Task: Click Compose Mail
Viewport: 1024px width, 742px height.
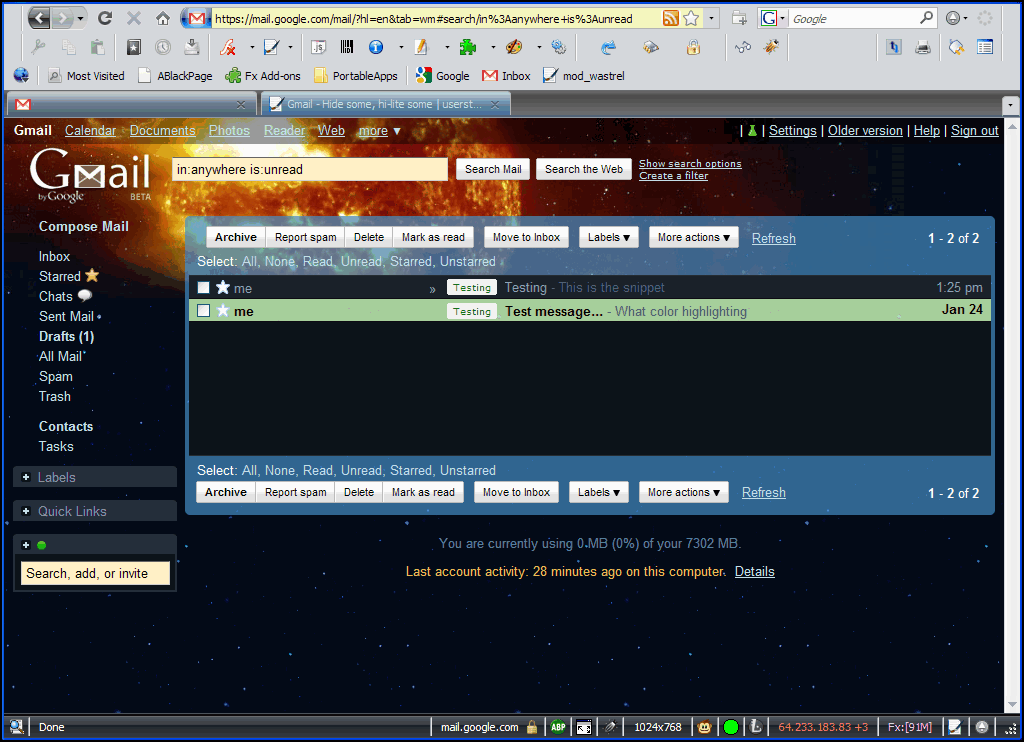Action: click(84, 226)
